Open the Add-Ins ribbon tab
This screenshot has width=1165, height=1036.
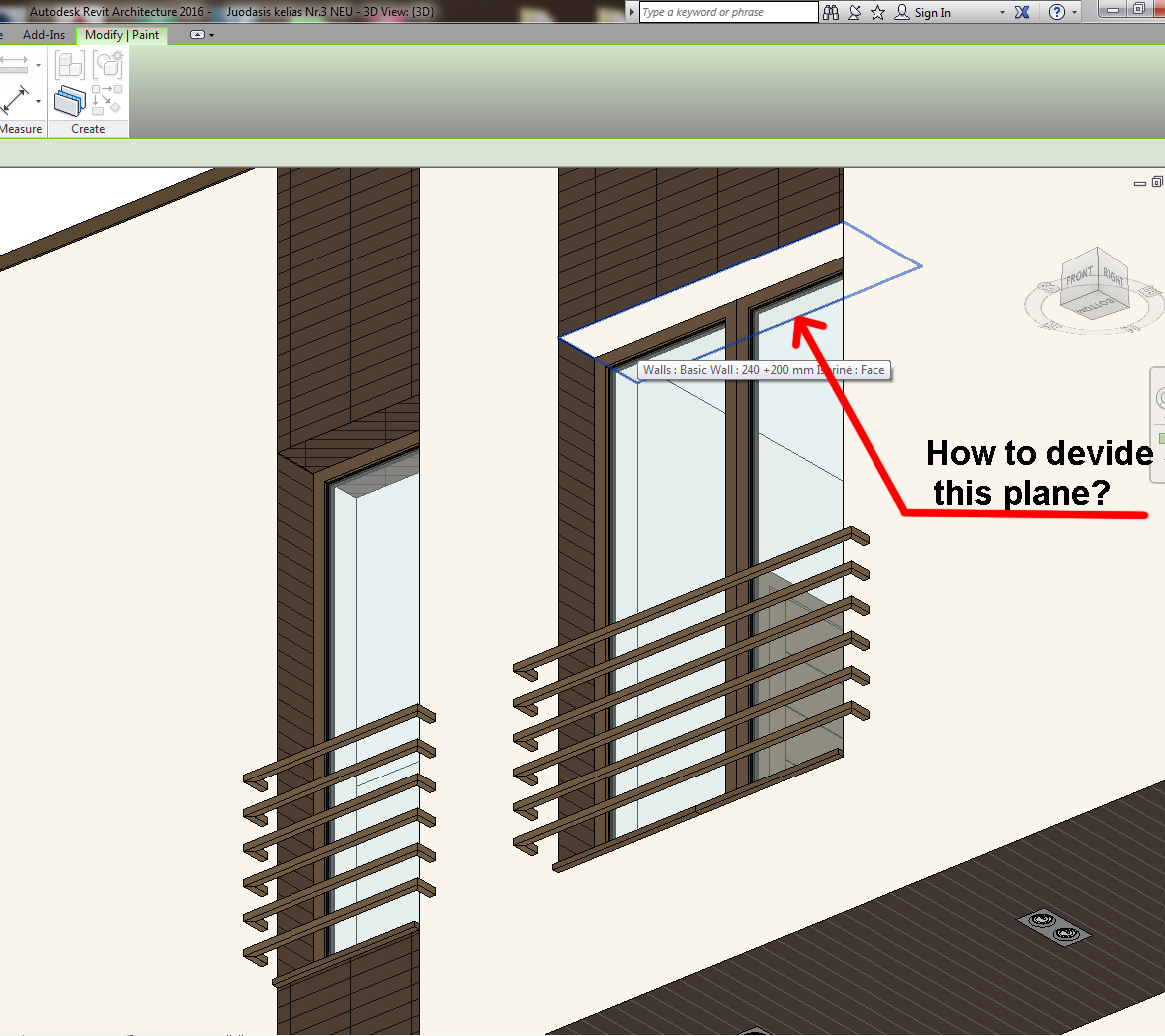pyautogui.click(x=44, y=35)
